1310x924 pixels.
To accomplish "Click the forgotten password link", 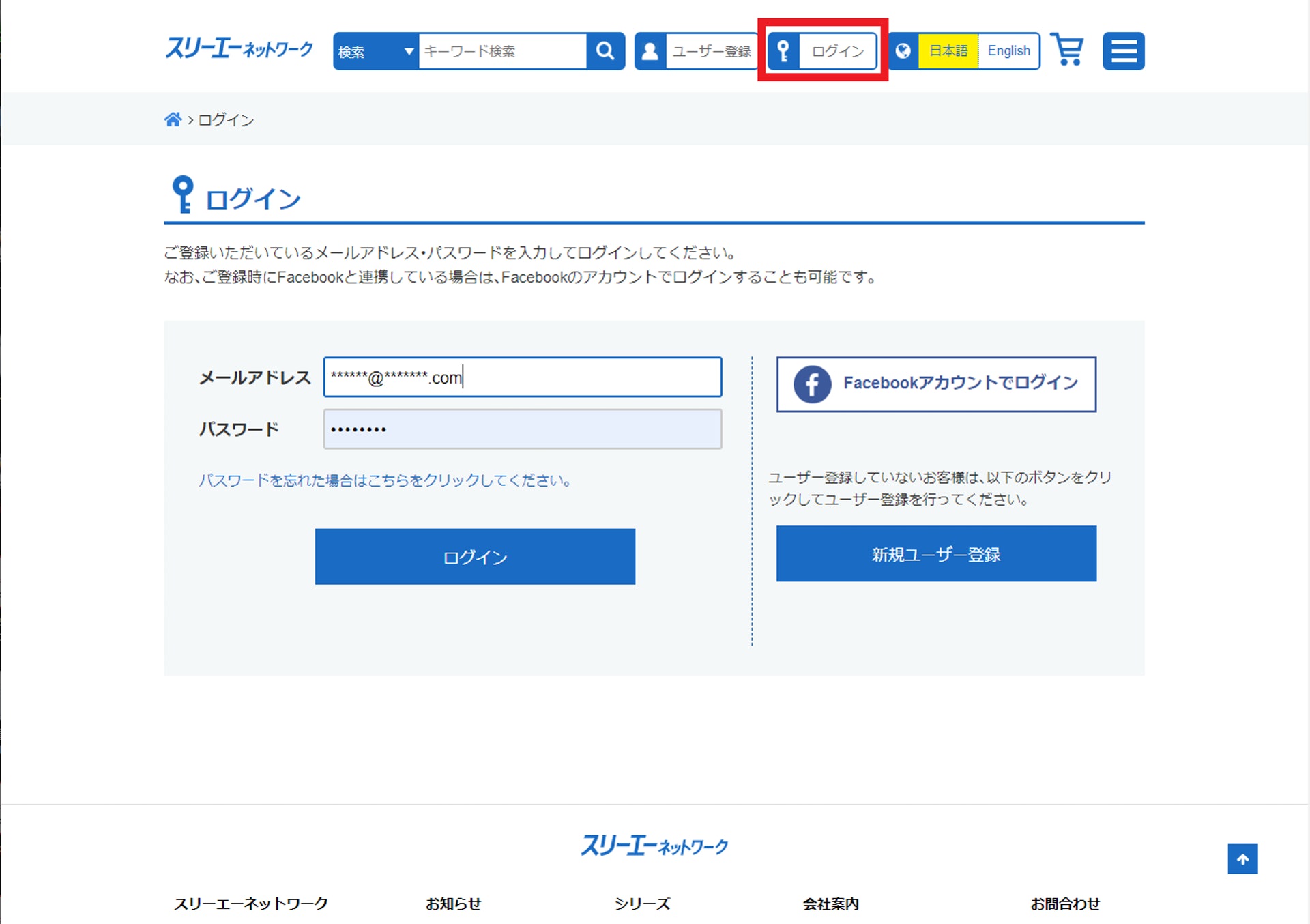I will click(x=385, y=480).
